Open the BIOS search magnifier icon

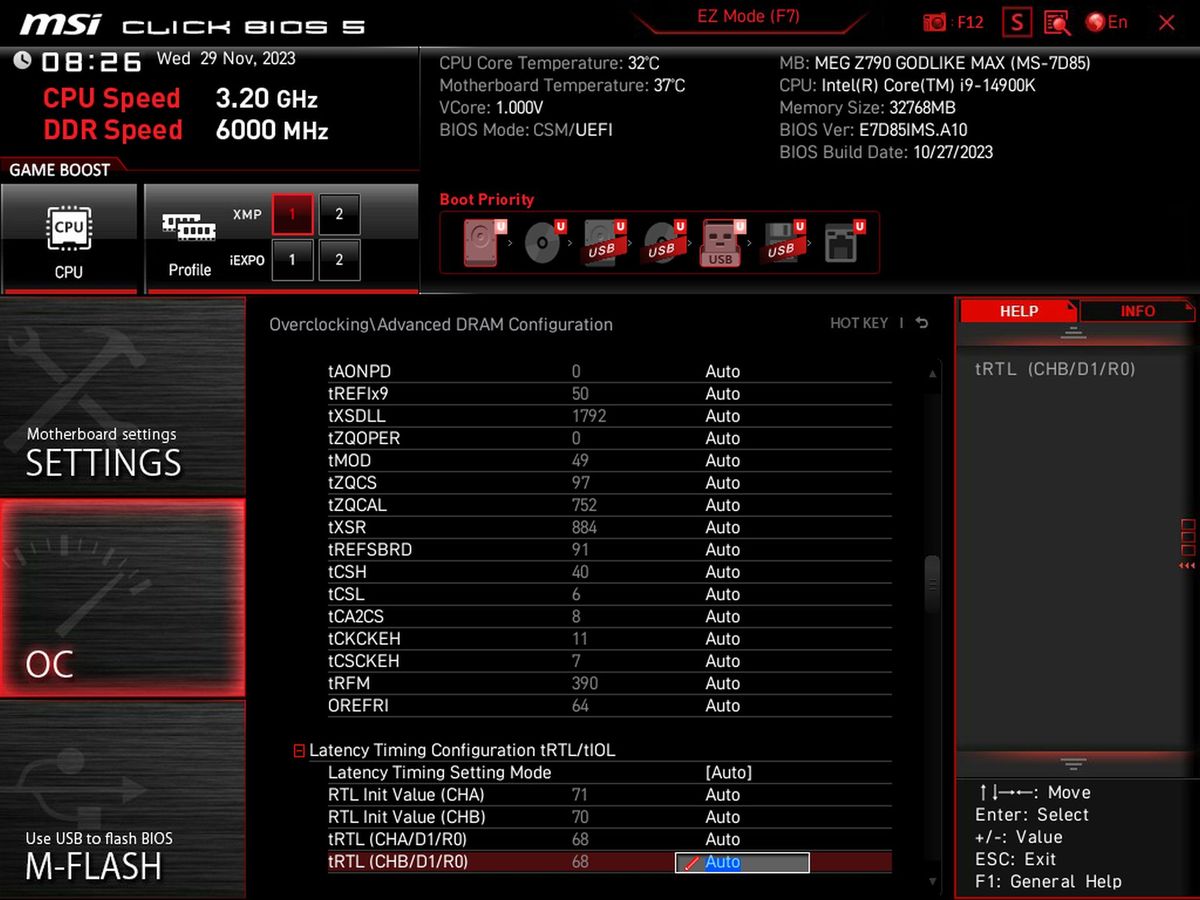(1057, 22)
